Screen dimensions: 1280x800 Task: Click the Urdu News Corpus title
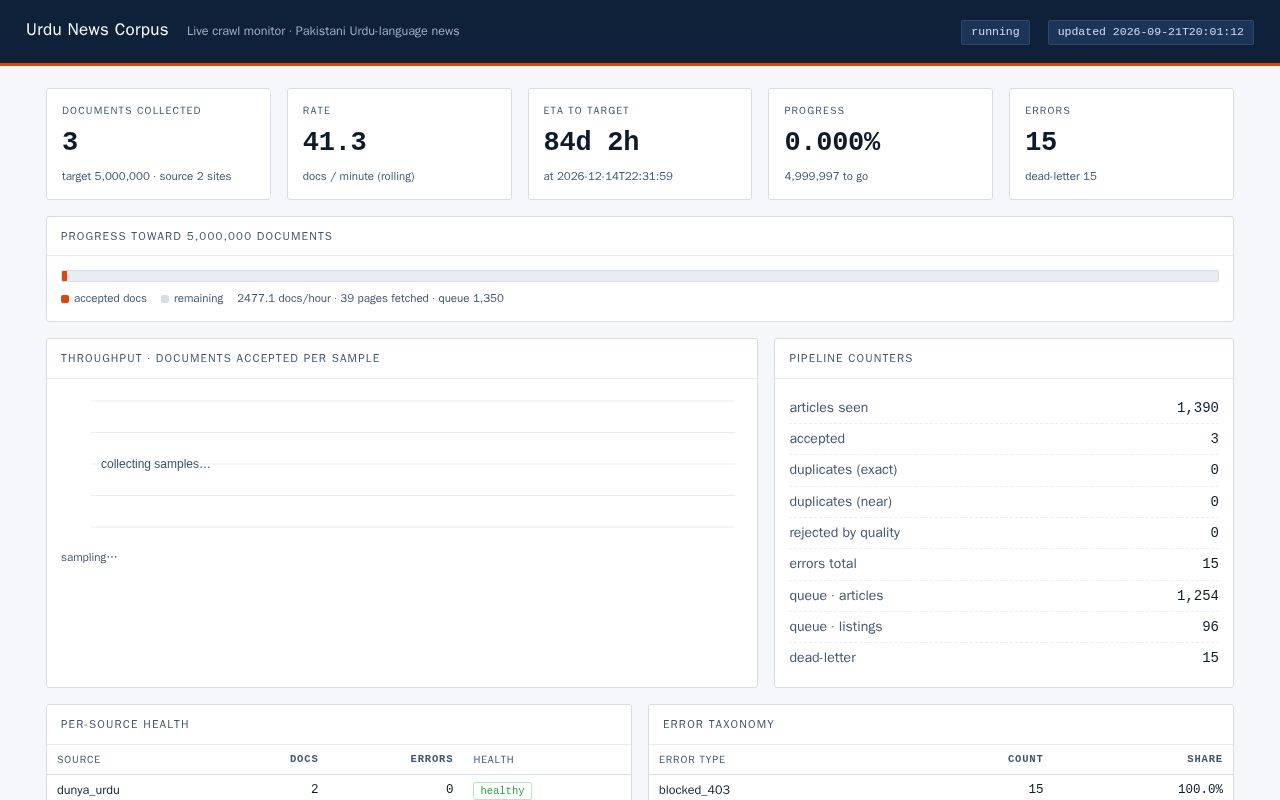pos(97,30)
